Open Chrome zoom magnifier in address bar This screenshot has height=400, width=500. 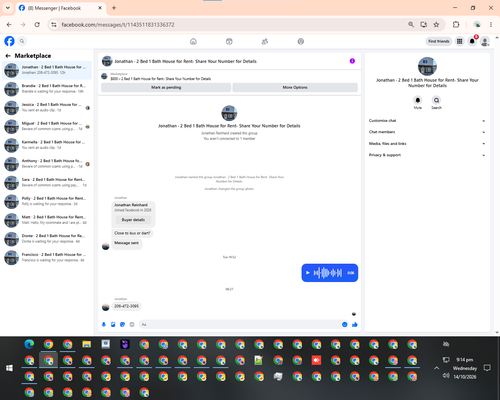[x=411, y=25]
